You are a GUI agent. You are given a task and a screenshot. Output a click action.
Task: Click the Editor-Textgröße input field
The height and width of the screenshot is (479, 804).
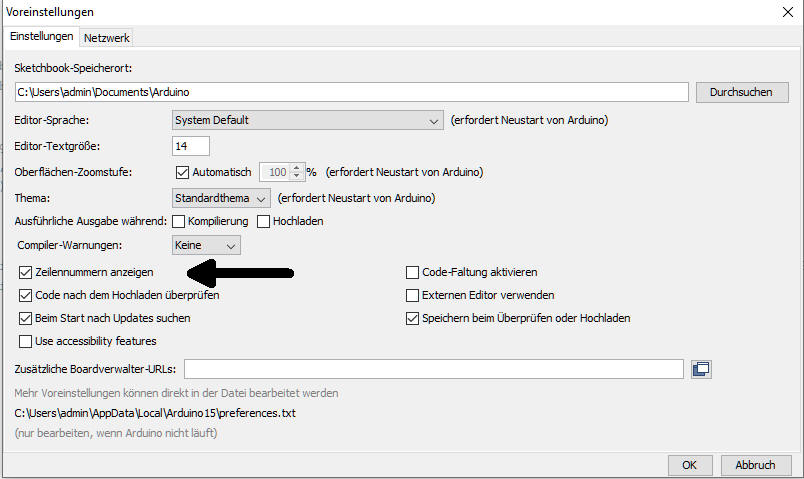(x=191, y=146)
